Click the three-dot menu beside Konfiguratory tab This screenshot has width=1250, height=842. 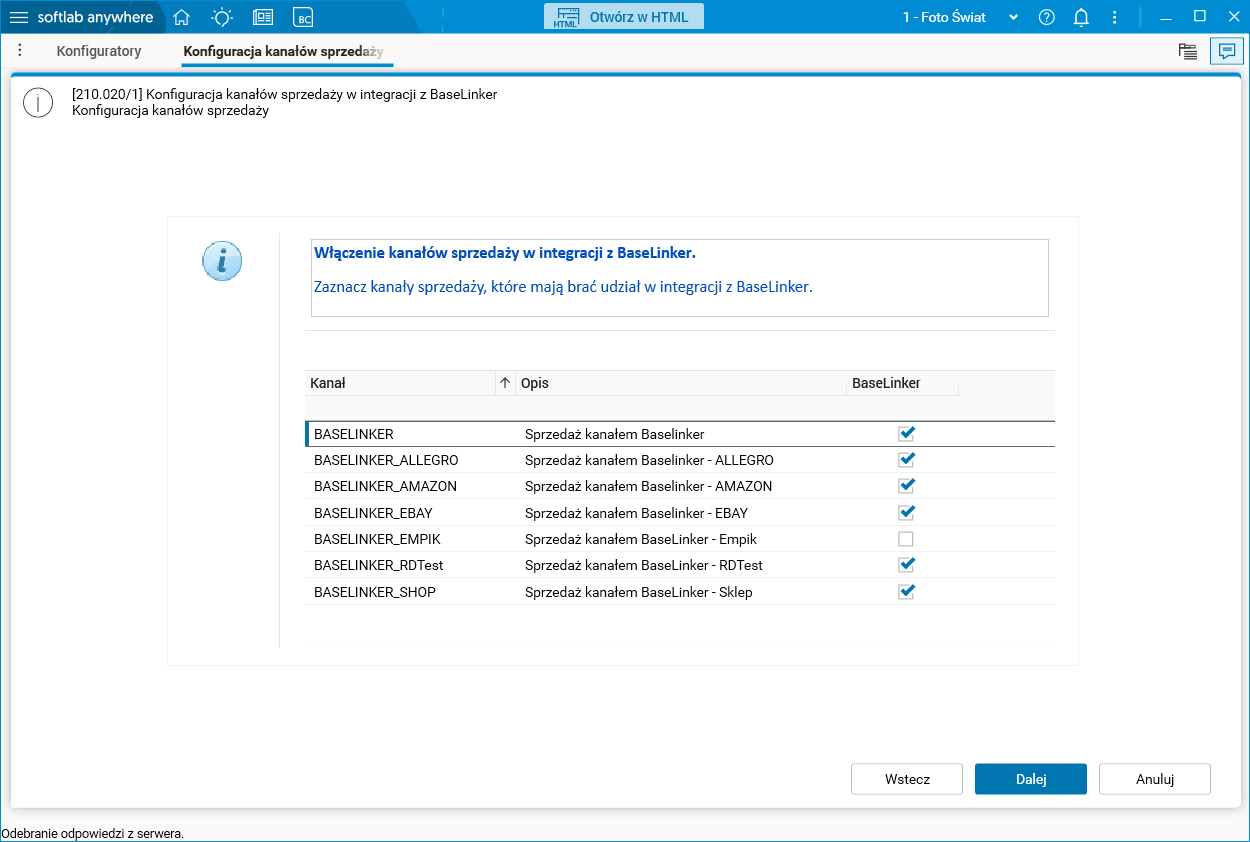point(20,50)
